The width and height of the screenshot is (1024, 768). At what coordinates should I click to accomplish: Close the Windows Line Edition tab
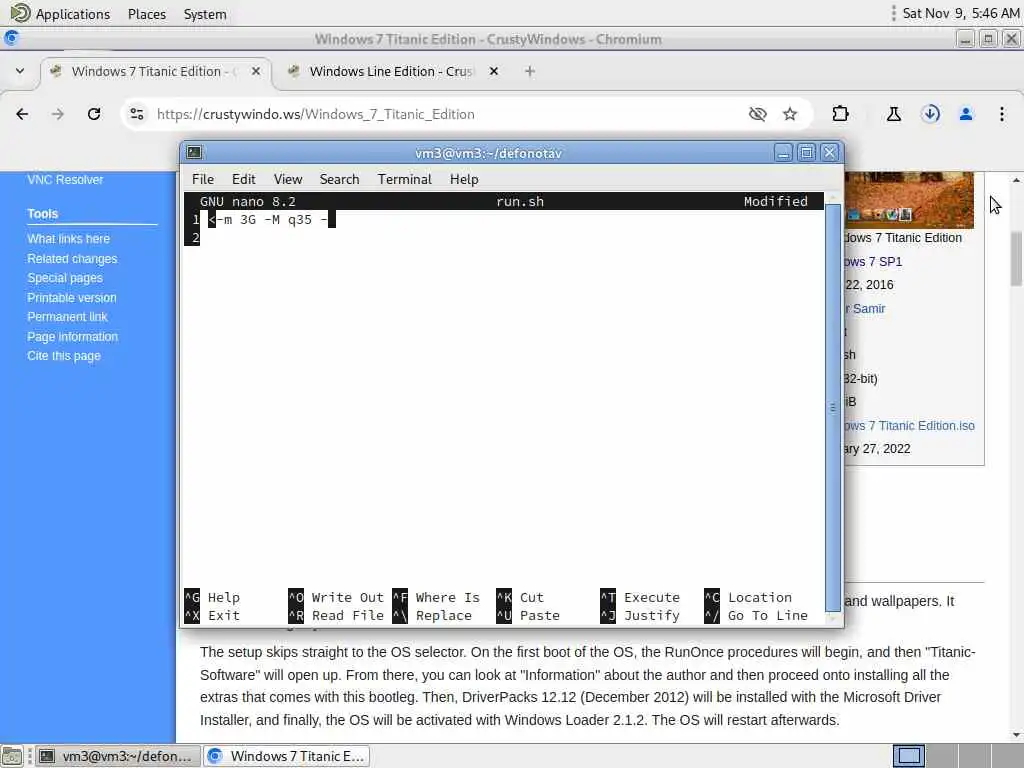point(494,71)
